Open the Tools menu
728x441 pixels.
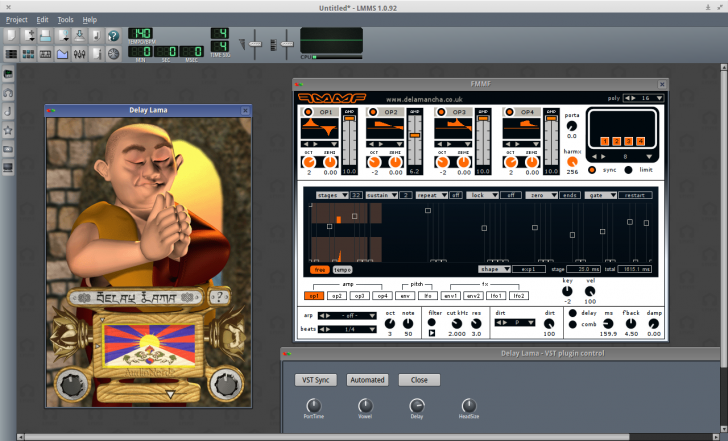click(65, 19)
